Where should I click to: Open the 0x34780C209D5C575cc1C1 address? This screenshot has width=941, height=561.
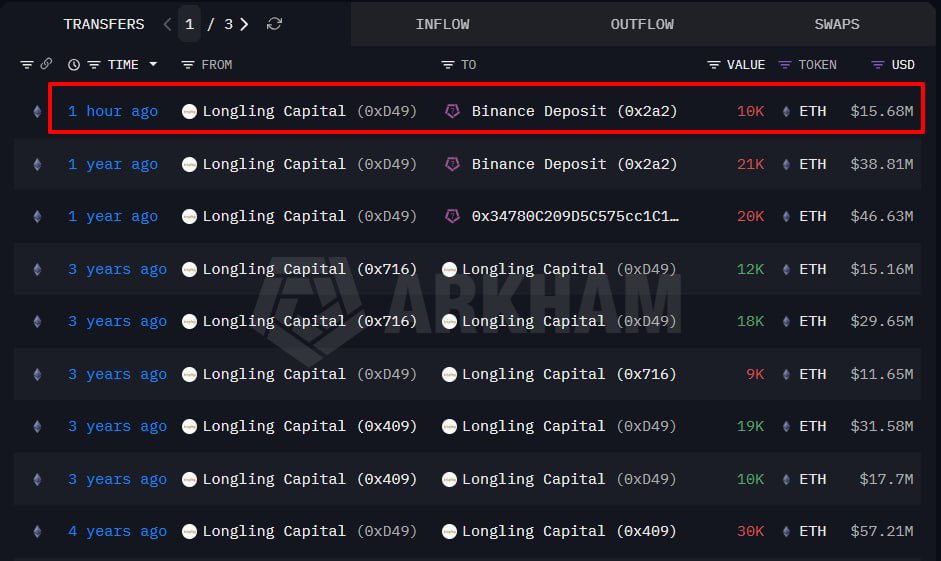pyautogui.click(x=576, y=217)
